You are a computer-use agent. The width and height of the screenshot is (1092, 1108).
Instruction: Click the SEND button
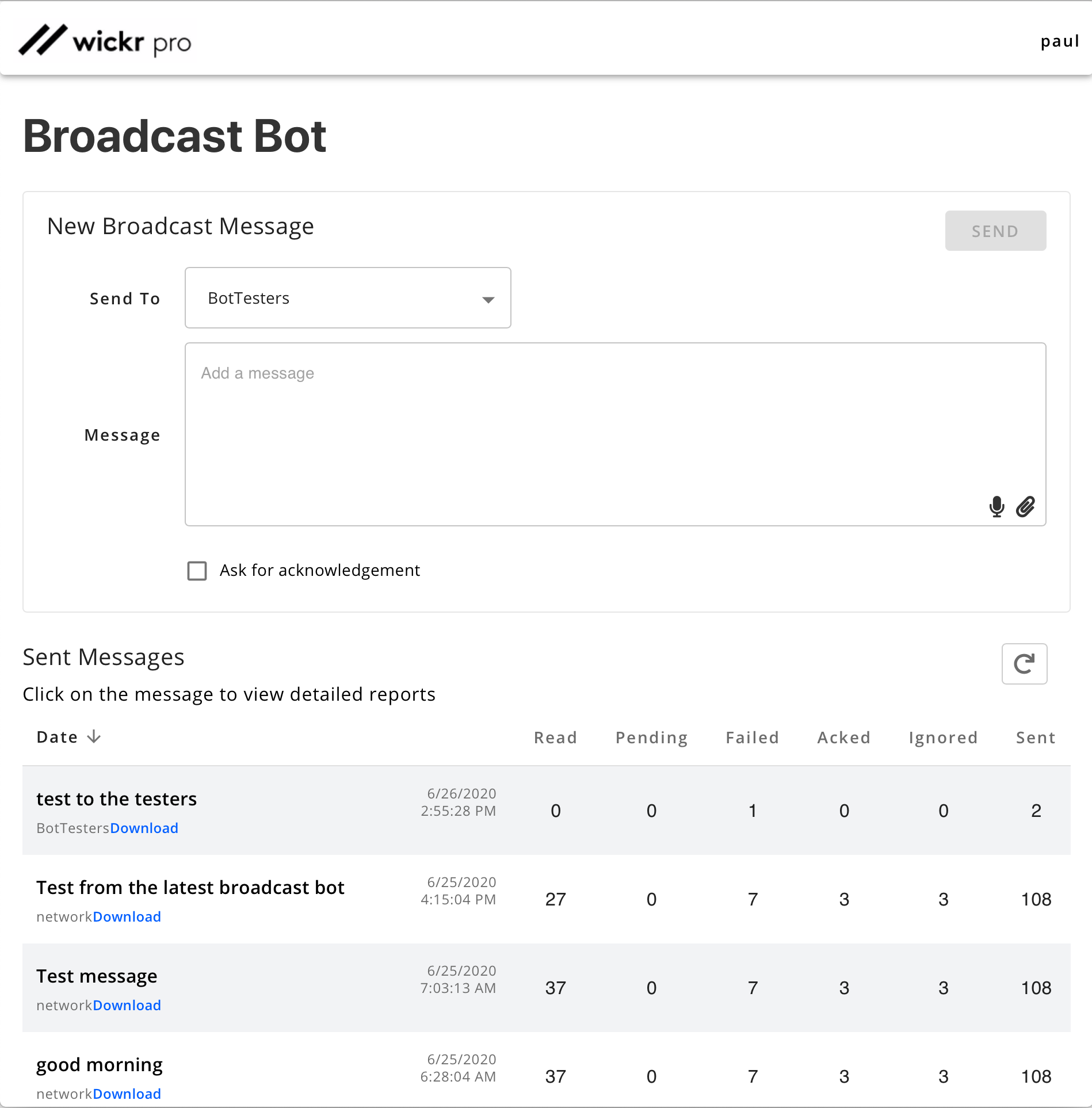click(x=995, y=231)
